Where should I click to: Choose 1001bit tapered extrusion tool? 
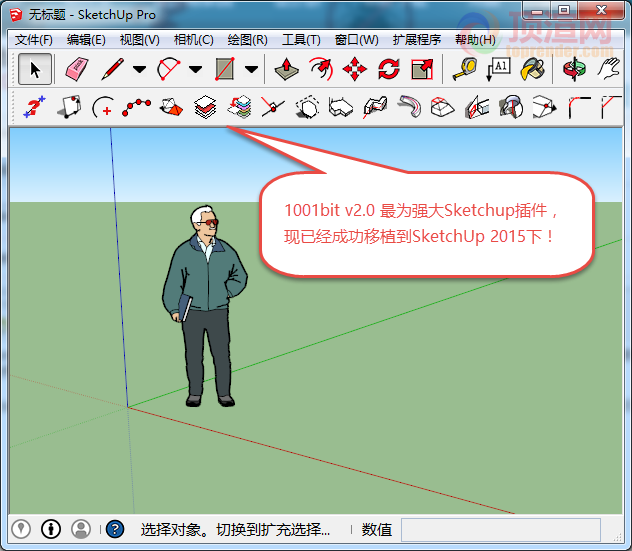click(x=442, y=107)
